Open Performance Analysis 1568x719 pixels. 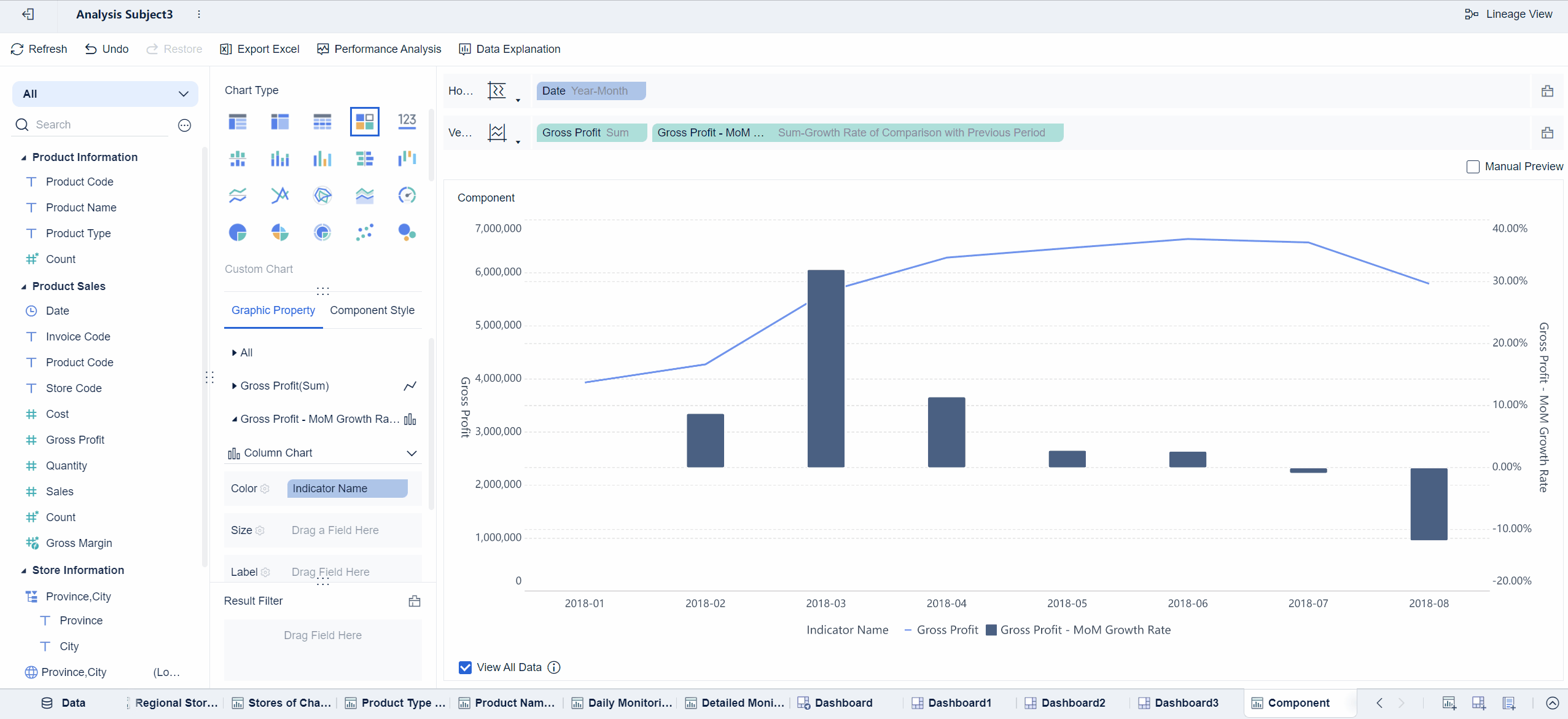pos(379,49)
